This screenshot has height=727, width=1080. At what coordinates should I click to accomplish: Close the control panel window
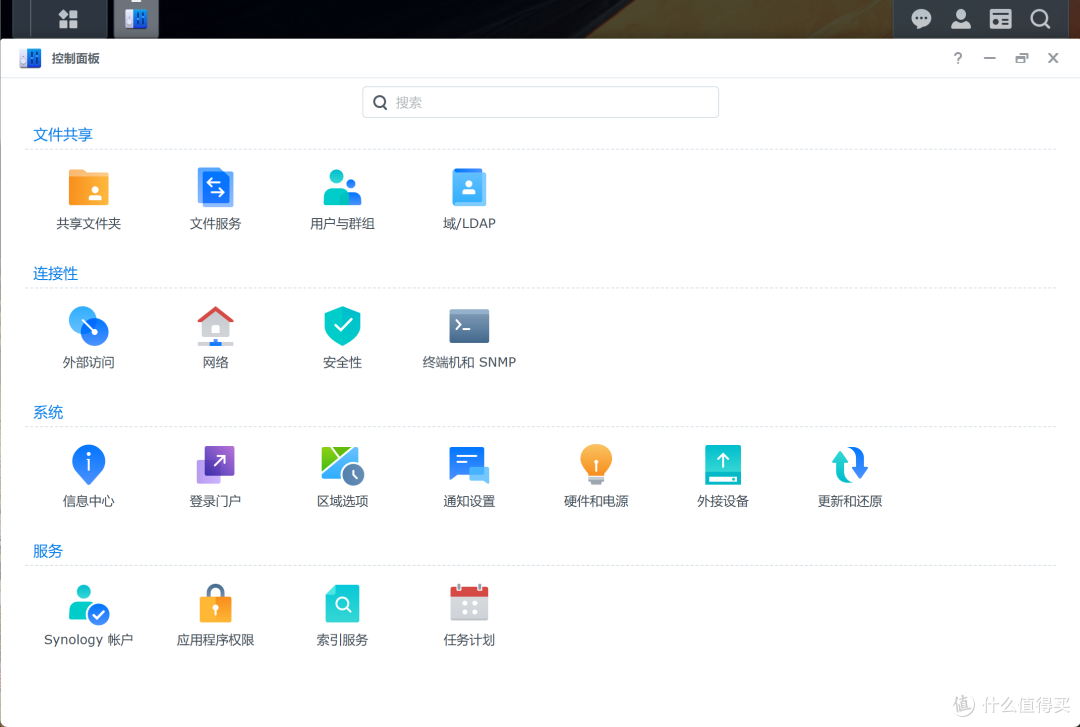pyautogui.click(x=1053, y=58)
